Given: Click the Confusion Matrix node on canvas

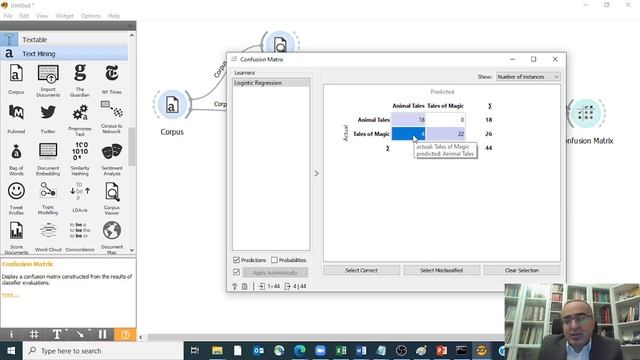Looking at the screenshot, I should (x=586, y=113).
